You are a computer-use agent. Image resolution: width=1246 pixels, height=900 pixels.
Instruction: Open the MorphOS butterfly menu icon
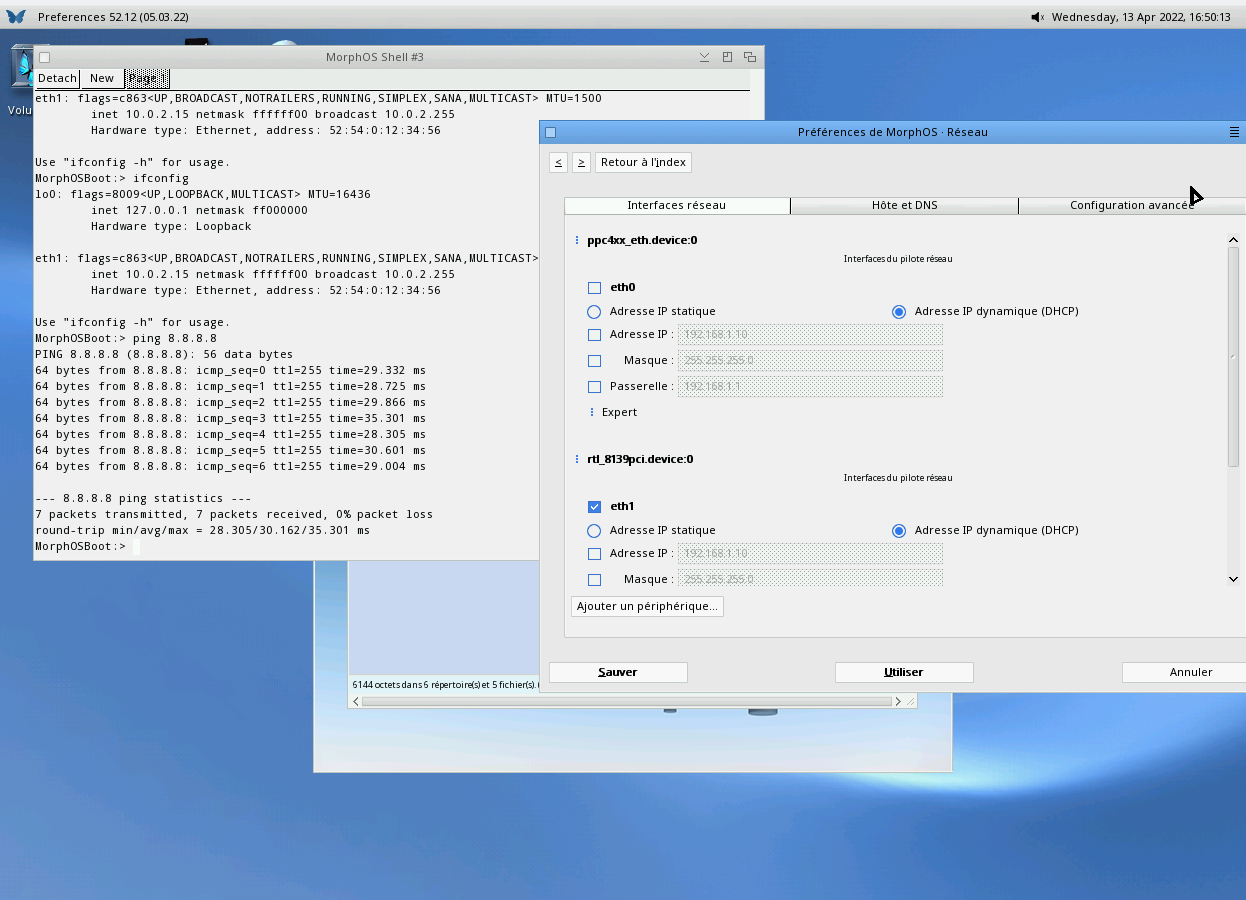click(x=16, y=17)
